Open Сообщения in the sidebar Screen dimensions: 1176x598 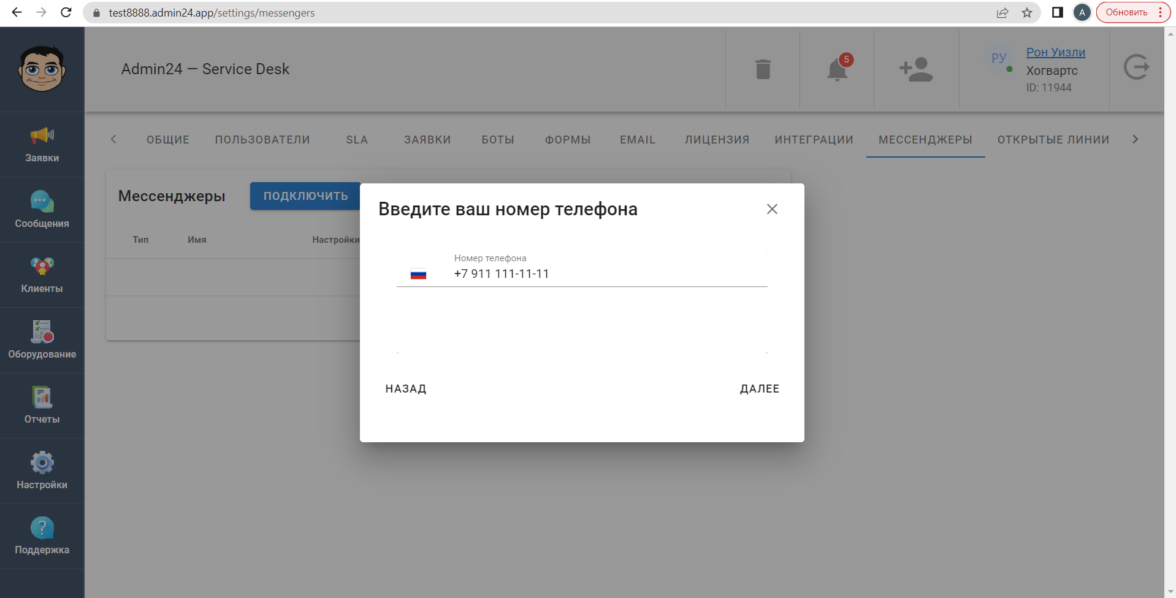point(42,209)
